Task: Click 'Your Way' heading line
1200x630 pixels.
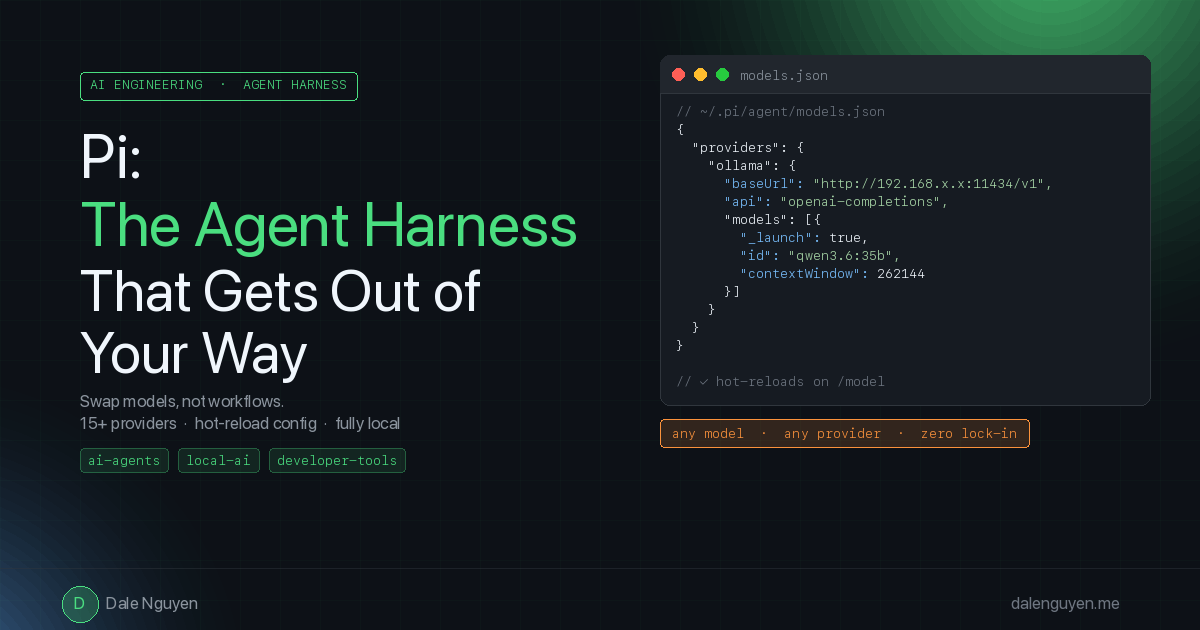Action: [x=193, y=355]
